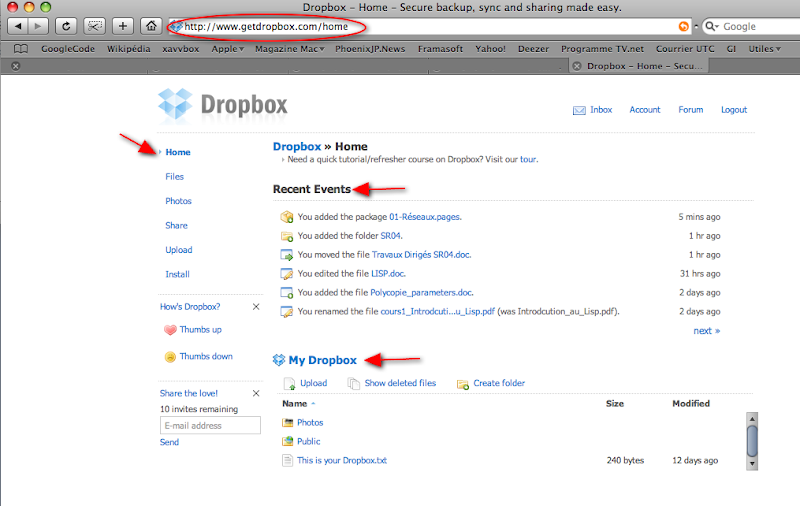Open the GoogleCode bookmark
The width and height of the screenshot is (800, 506).
click(68, 49)
